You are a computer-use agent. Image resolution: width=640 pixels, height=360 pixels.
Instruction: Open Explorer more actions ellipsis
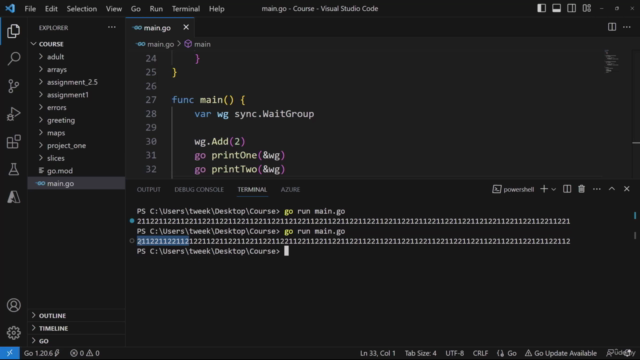111,27
